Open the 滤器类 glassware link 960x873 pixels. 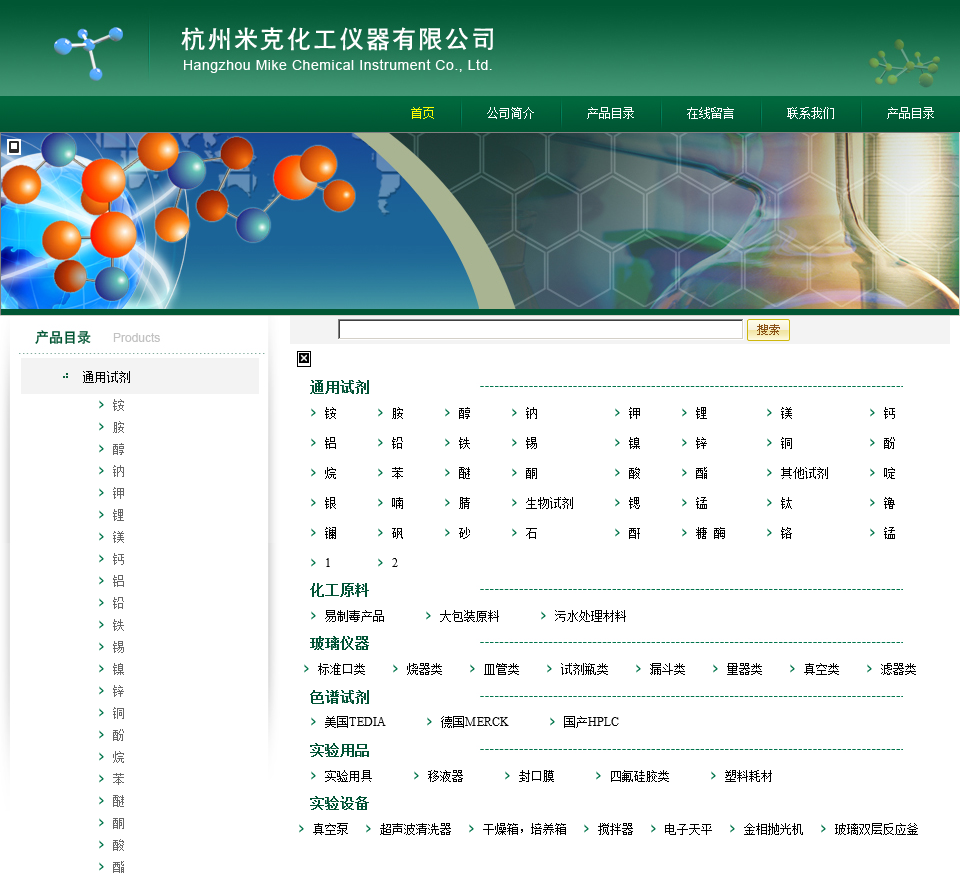coord(898,669)
